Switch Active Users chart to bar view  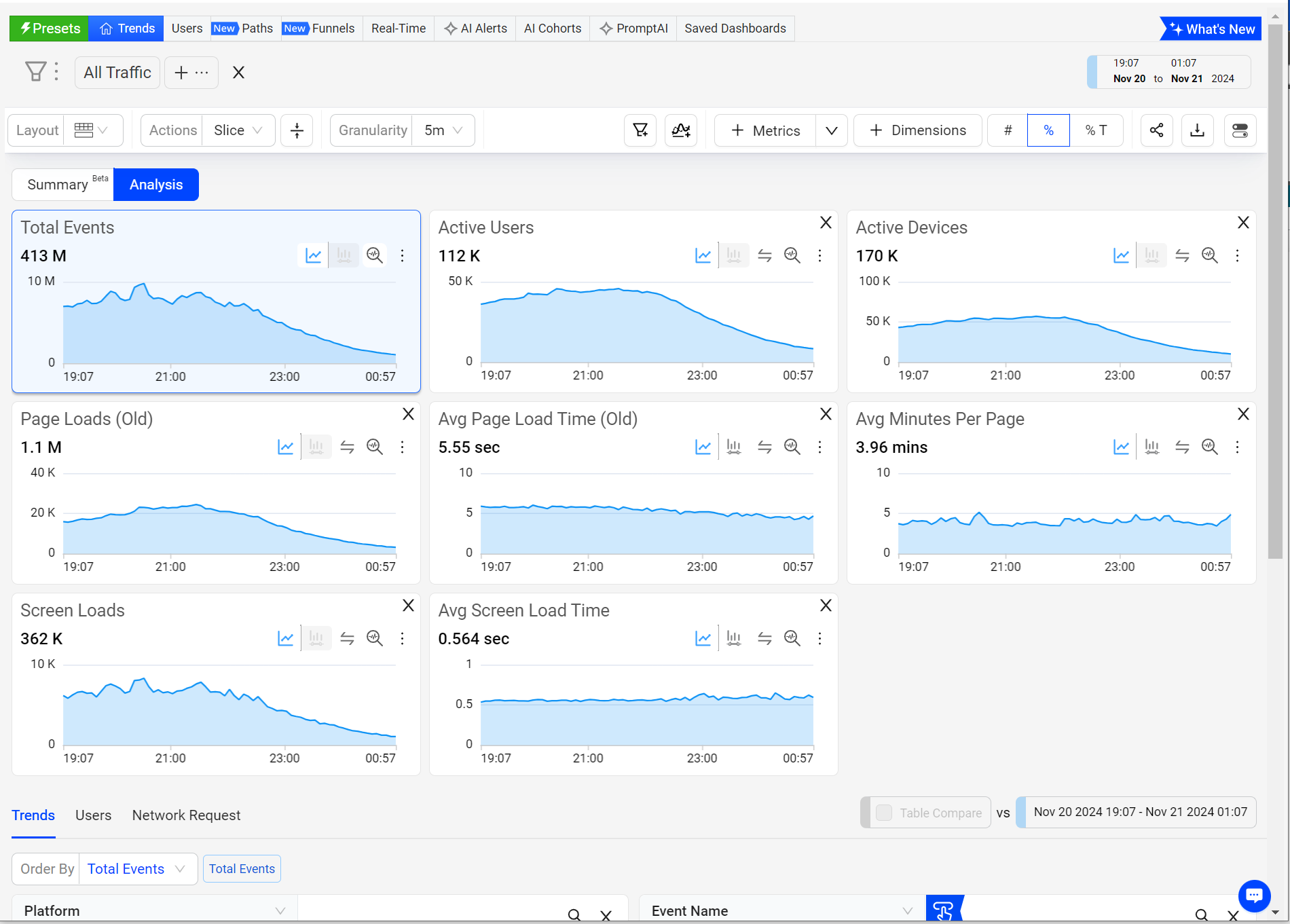734,255
